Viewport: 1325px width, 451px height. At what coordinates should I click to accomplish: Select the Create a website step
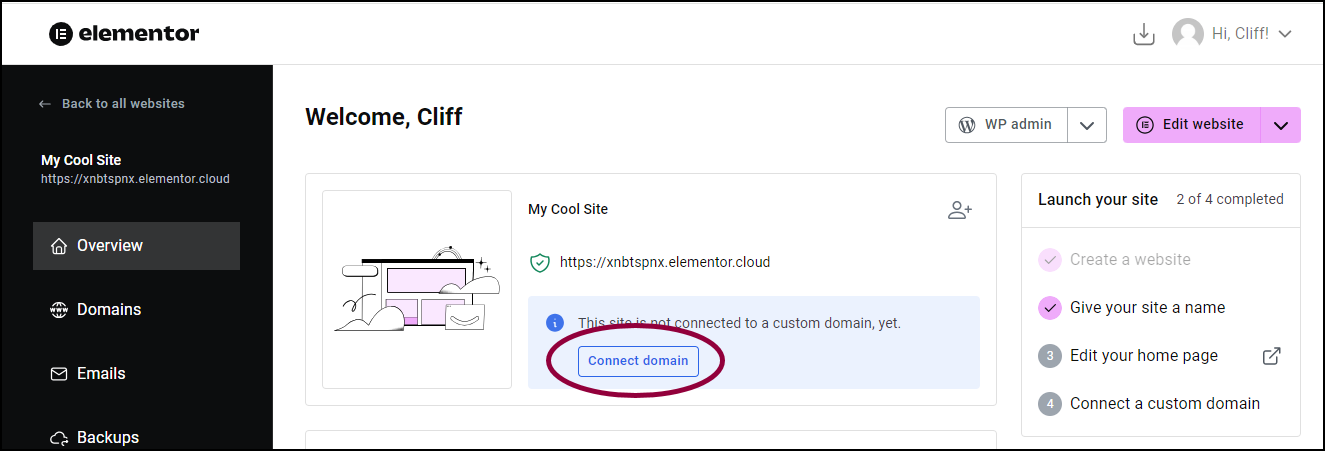[x=1130, y=260]
